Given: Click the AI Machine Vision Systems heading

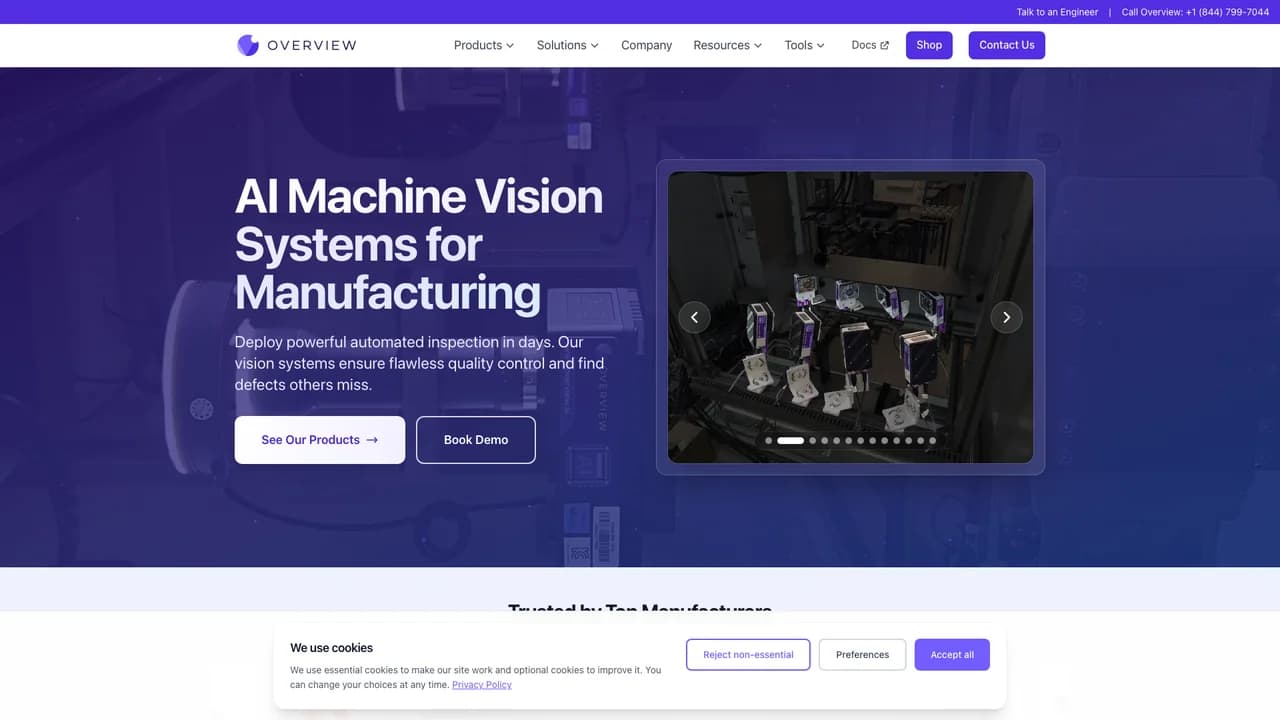Looking at the screenshot, I should (x=419, y=244).
